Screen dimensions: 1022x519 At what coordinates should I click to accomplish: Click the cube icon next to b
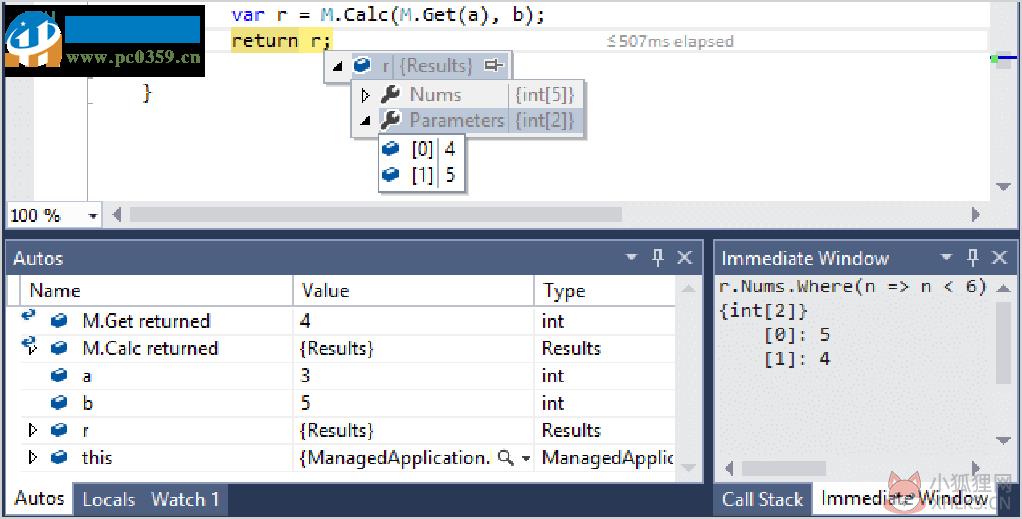(59, 403)
